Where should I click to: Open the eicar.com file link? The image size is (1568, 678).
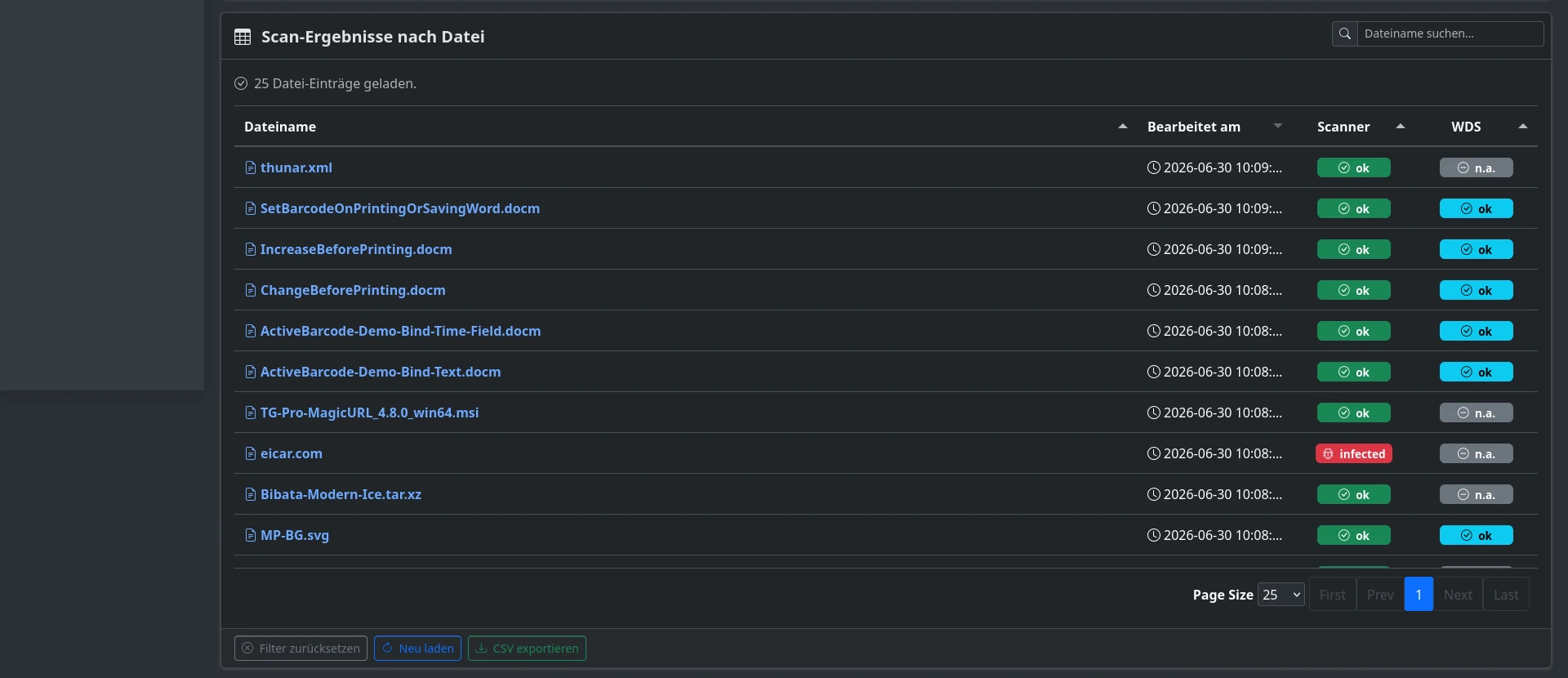(291, 453)
